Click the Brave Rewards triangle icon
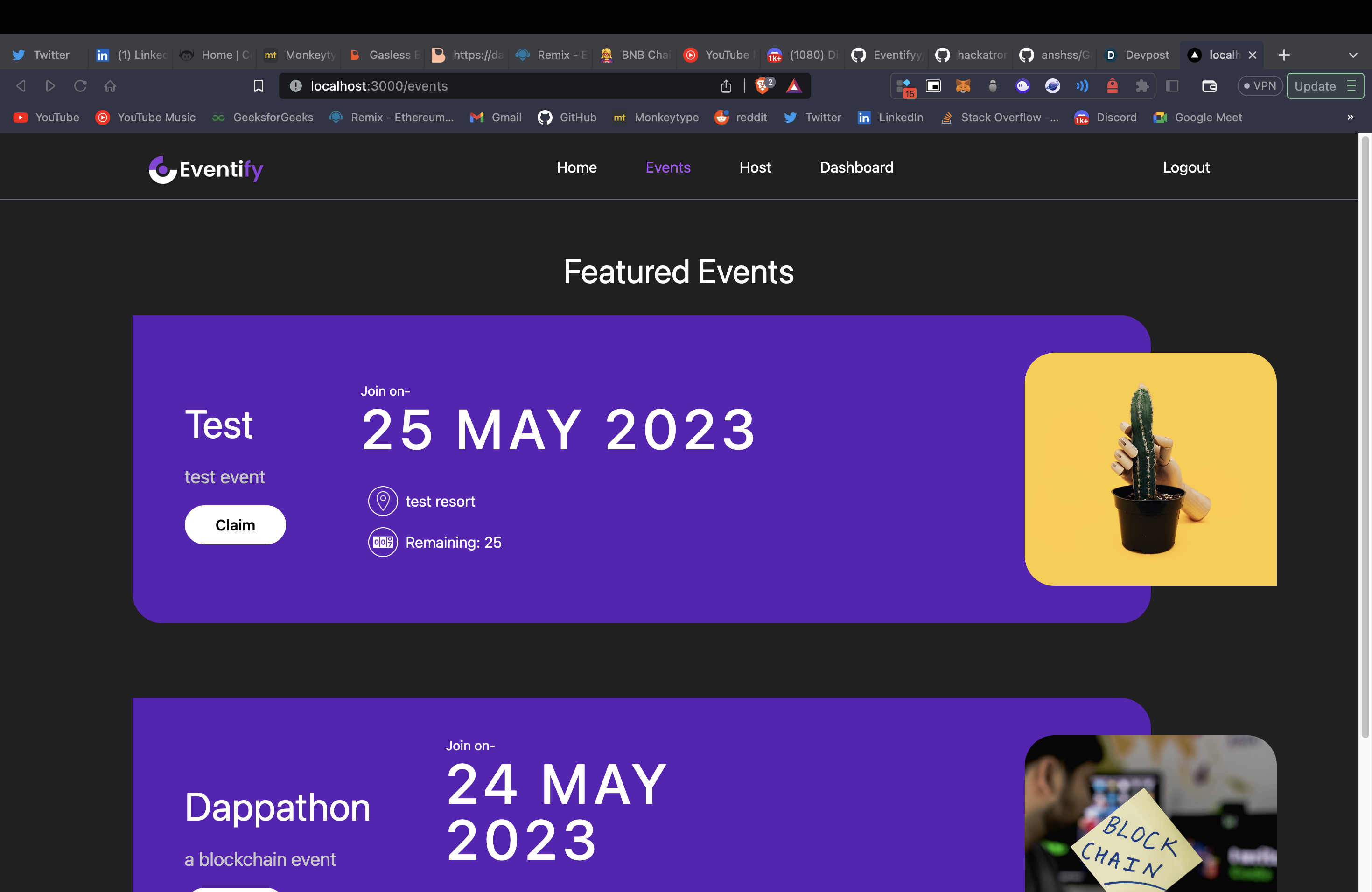Image resolution: width=1372 pixels, height=892 pixels. pyautogui.click(x=794, y=86)
